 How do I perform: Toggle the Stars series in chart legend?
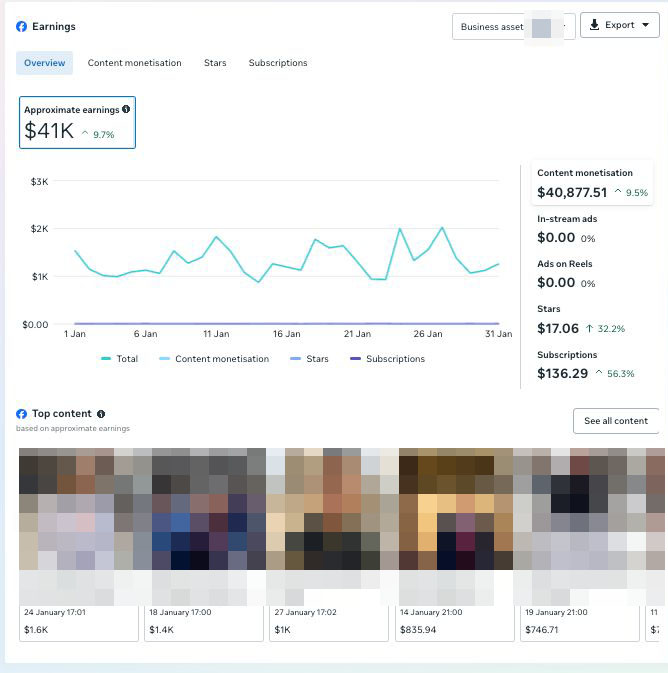click(x=309, y=359)
